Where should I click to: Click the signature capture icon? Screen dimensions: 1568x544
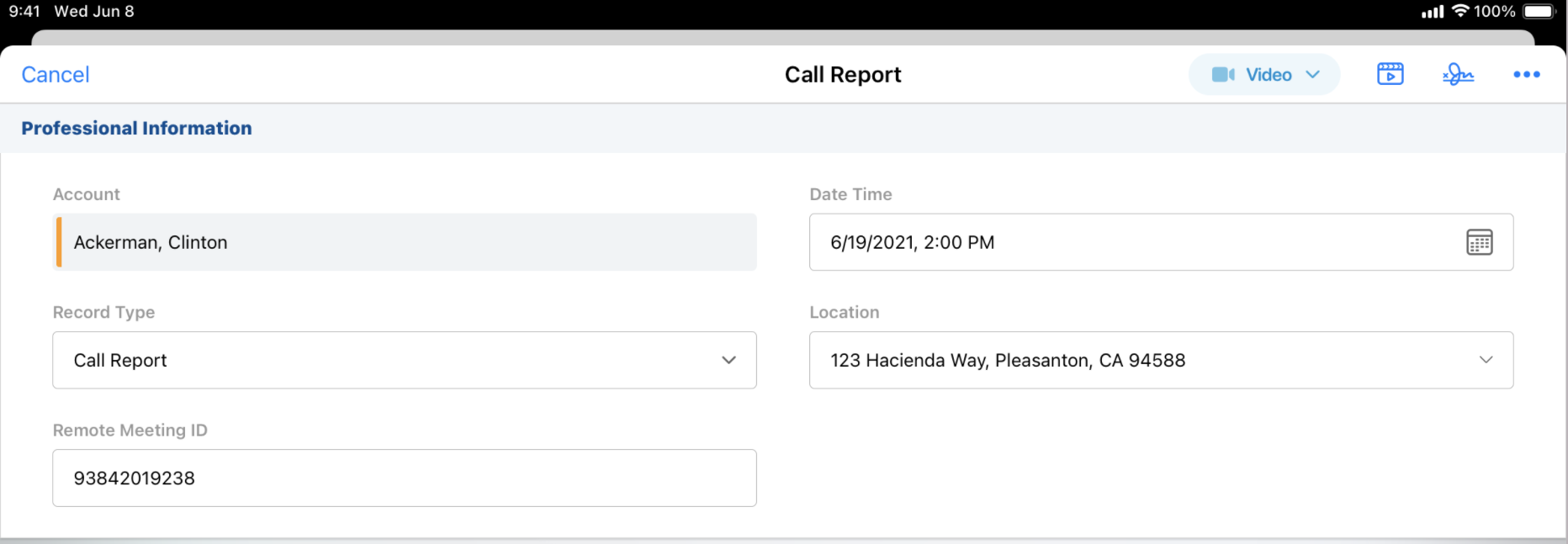pos(1458,75)
